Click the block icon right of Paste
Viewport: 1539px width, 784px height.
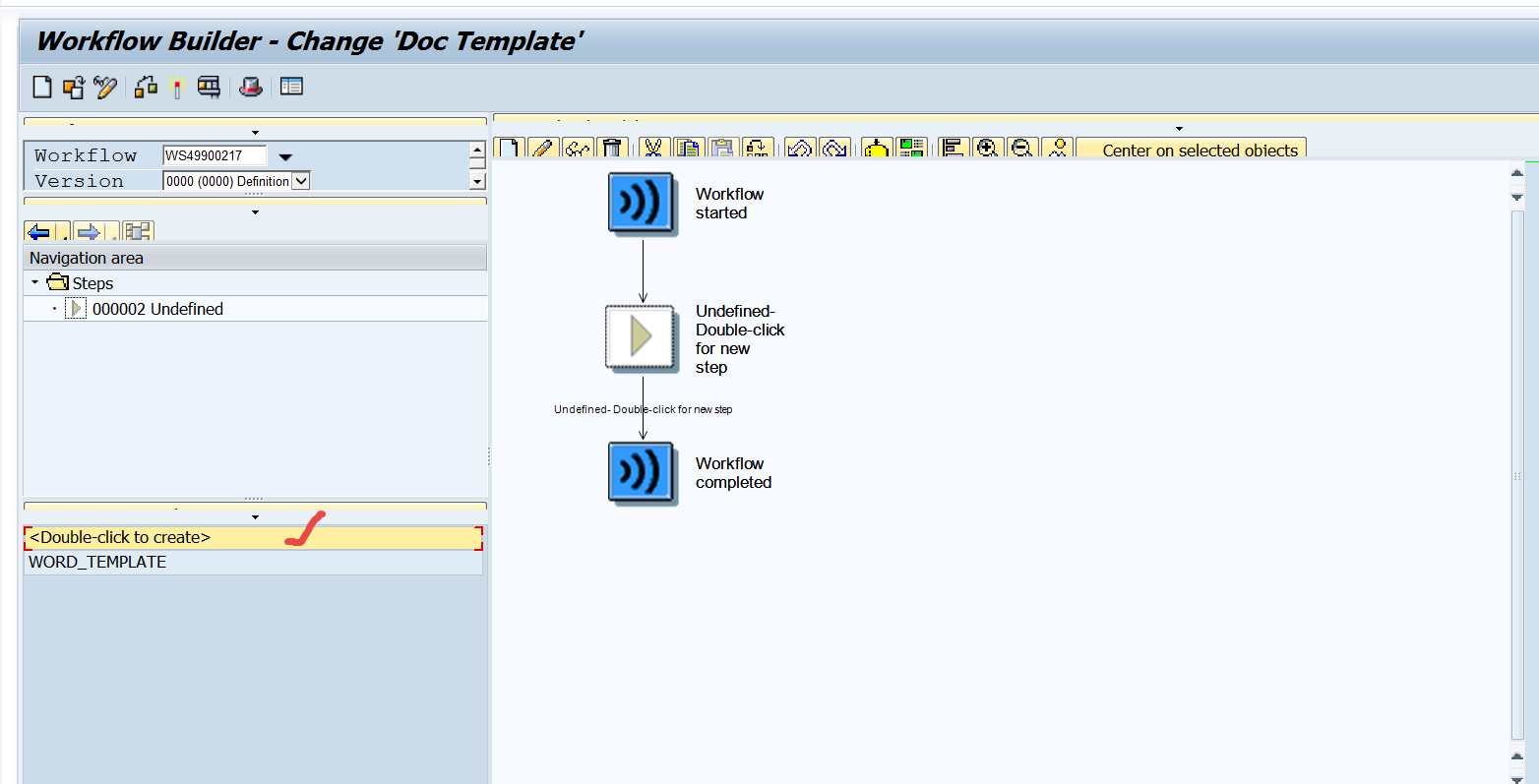coord(758,149)
